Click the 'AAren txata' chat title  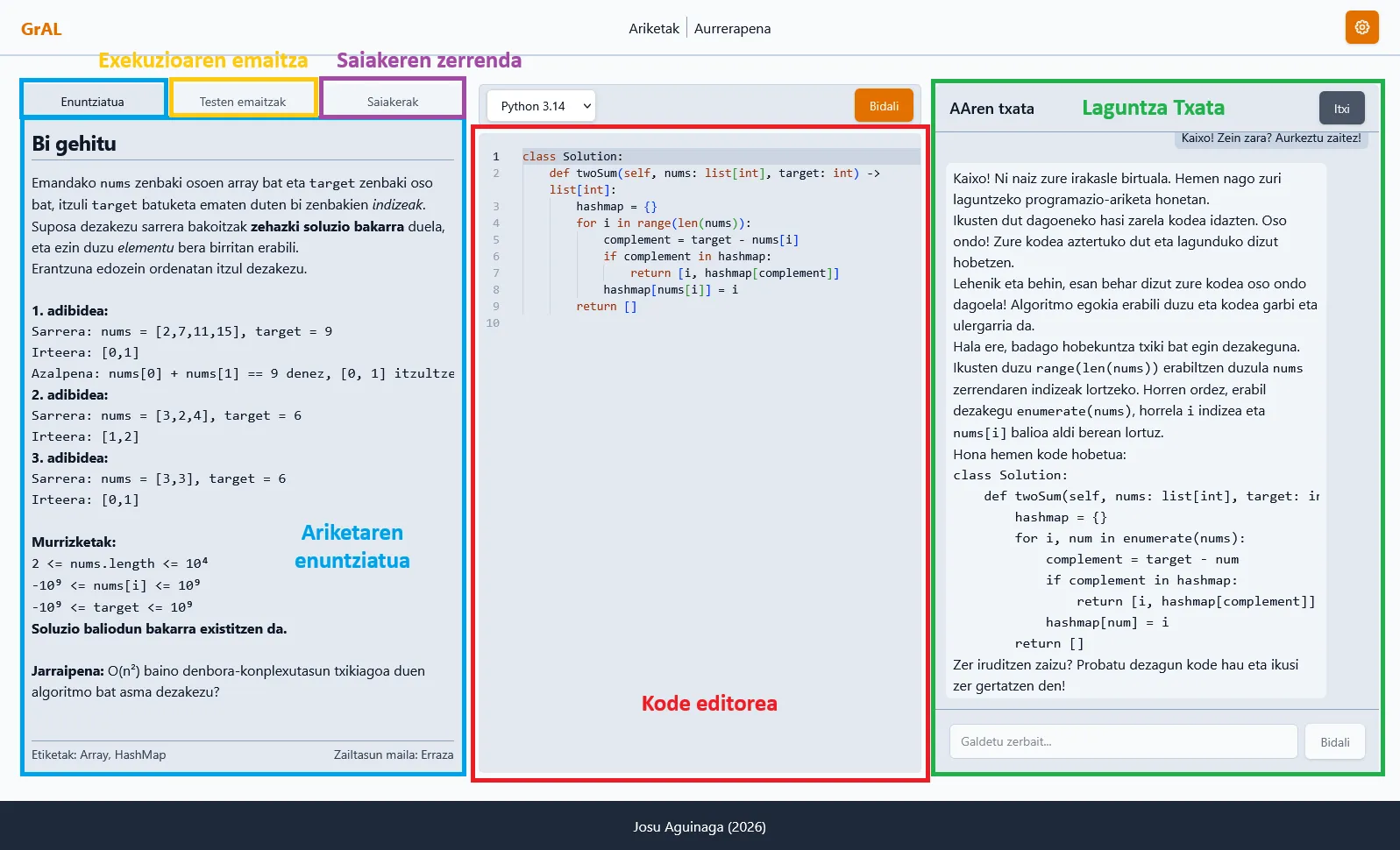coord(991,109)
